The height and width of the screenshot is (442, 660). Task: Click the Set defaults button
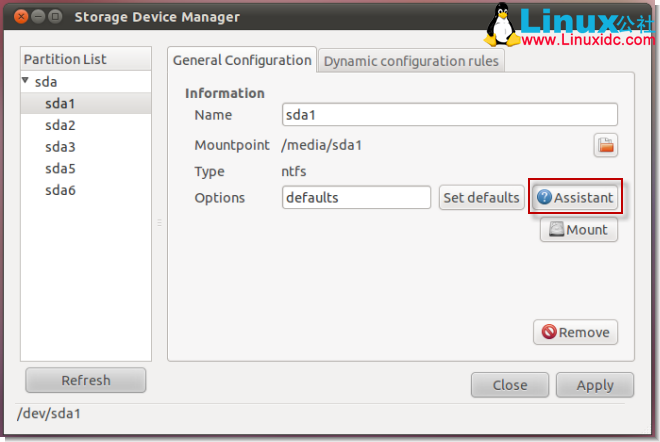coord(481,197)
